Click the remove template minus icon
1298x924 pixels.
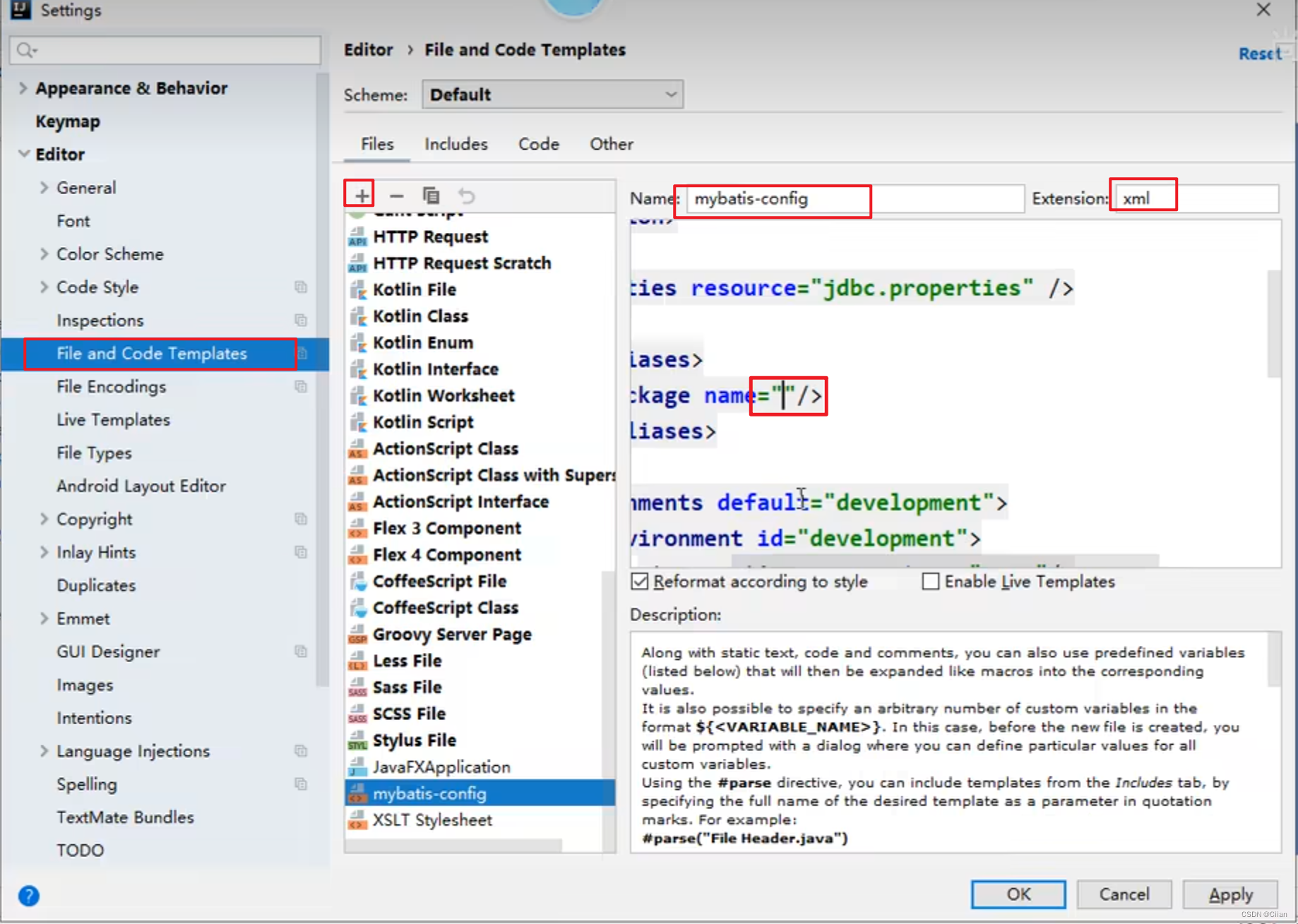click(x=396, y=196)
